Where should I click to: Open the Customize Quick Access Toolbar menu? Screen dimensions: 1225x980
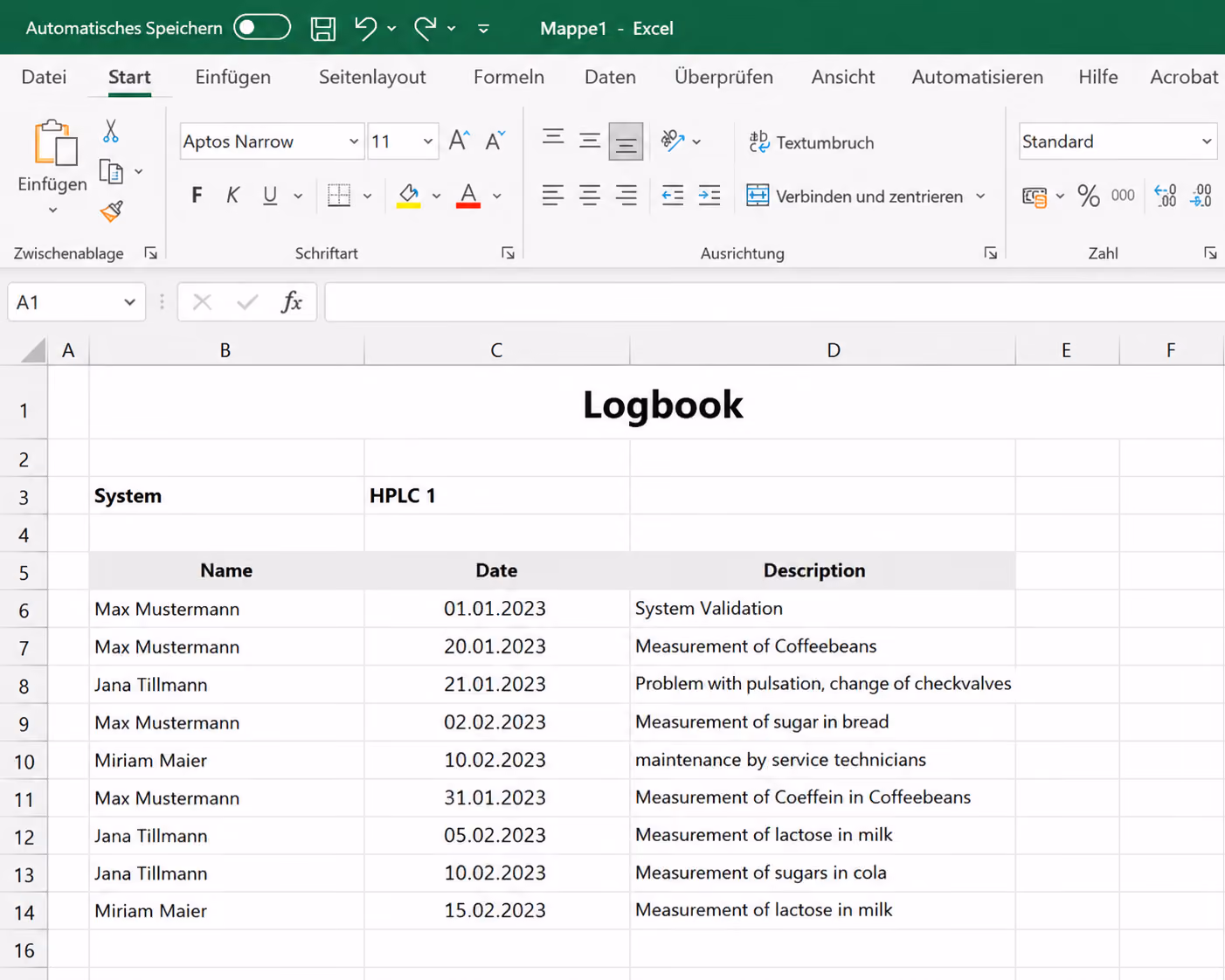point(483,29)
